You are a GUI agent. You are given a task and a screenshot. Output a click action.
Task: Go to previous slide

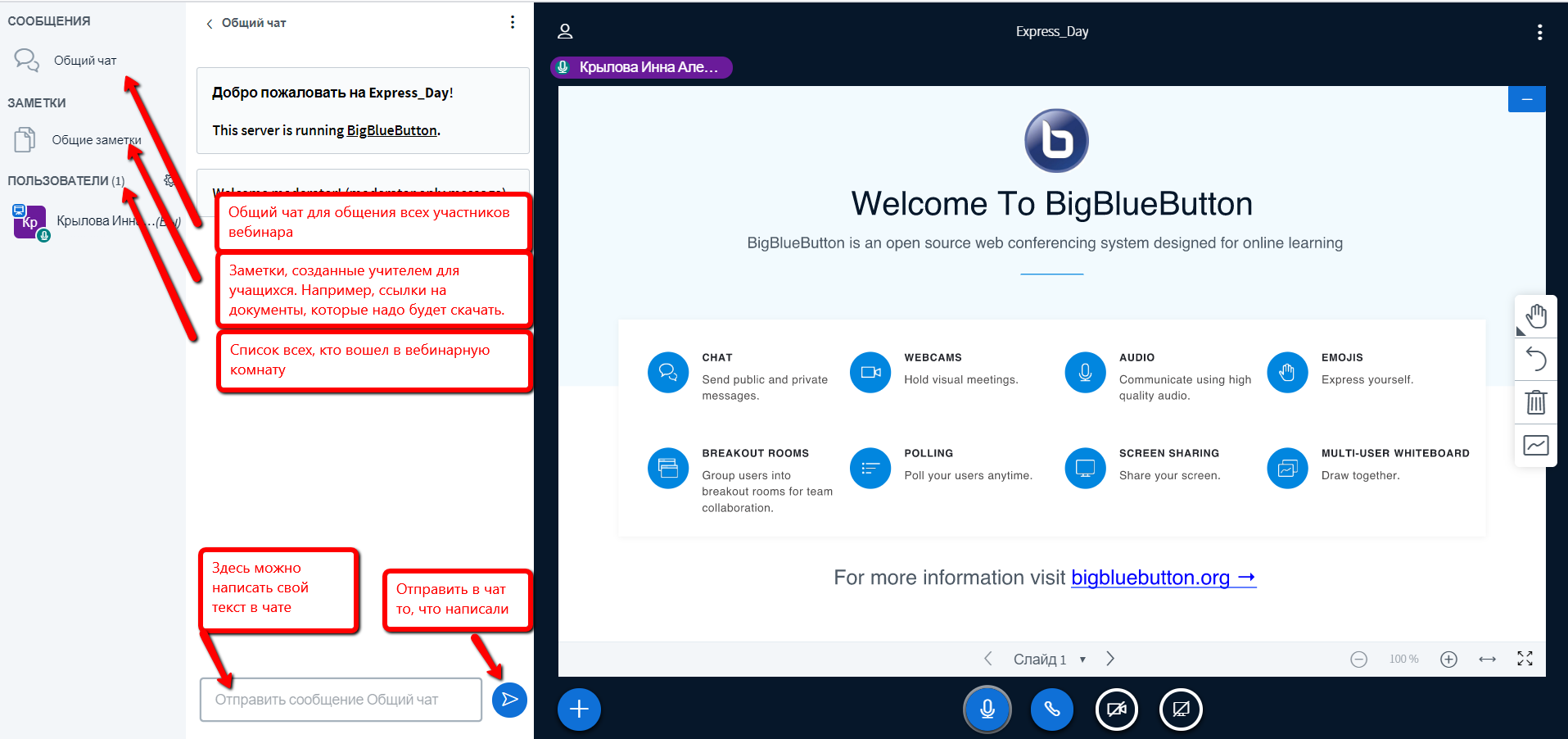988,659
